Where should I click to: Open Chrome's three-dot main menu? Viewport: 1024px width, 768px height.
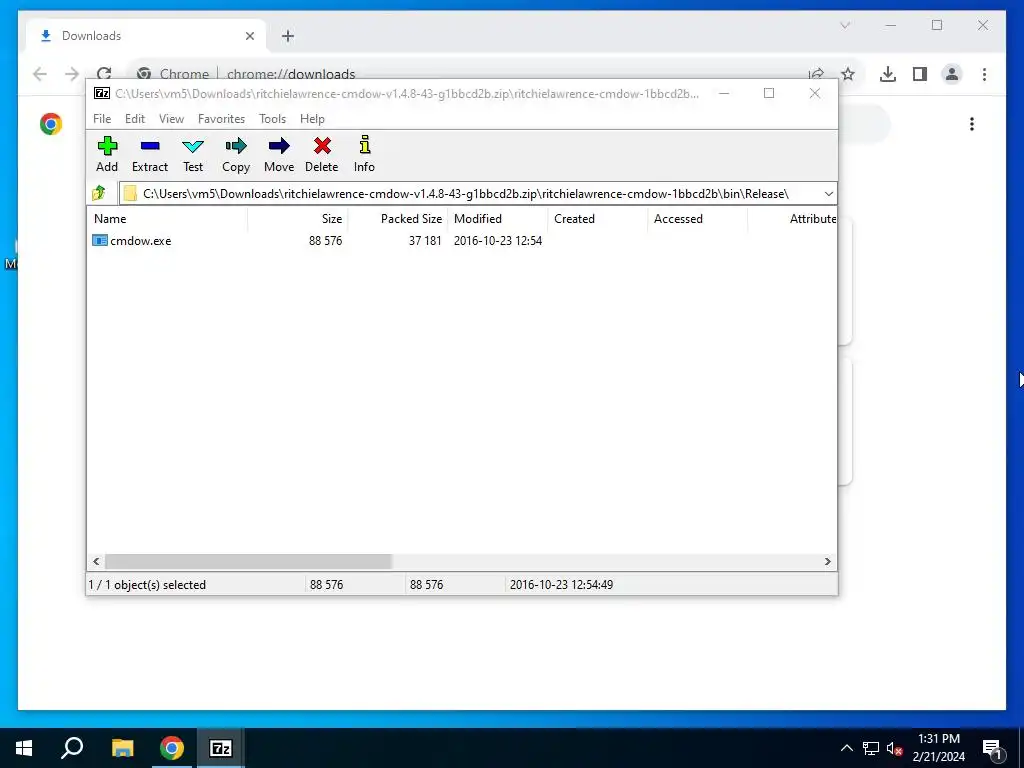984,74
